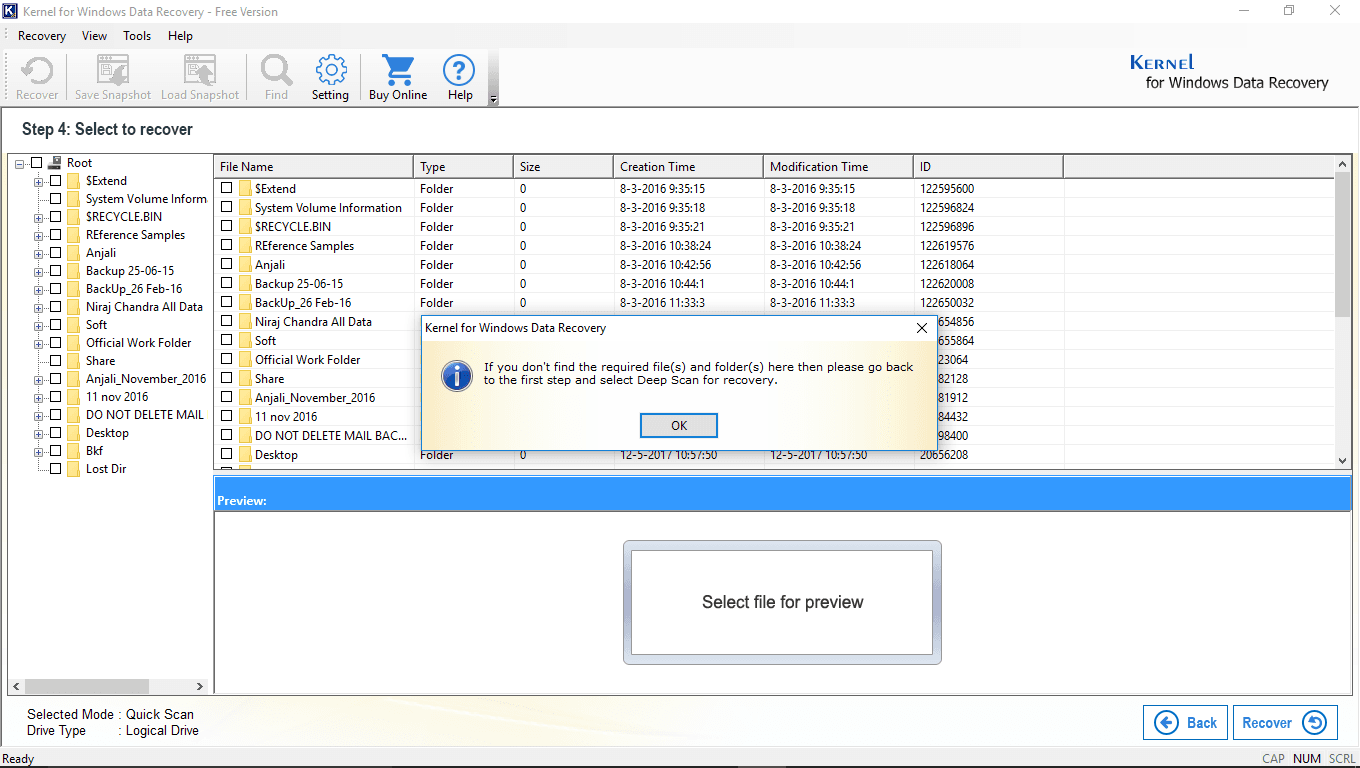The width and height of the screenshot is (1360, 768).
Task: Click the Share folder icon in tree
Action: pyautogui.click(x=73, y=361)
